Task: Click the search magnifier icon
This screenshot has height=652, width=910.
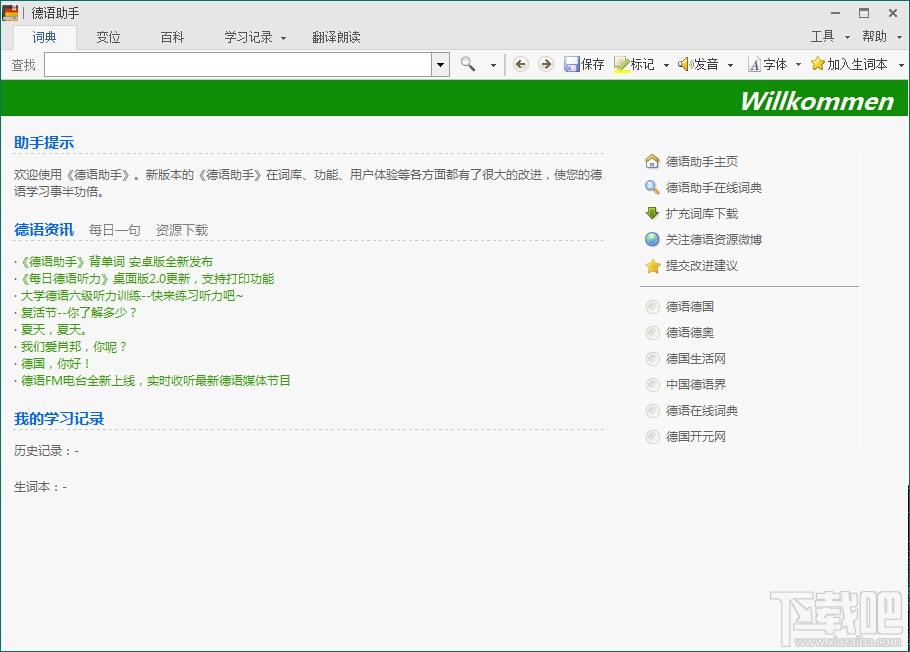Action: pyautogui.click(x=468, y=64)
